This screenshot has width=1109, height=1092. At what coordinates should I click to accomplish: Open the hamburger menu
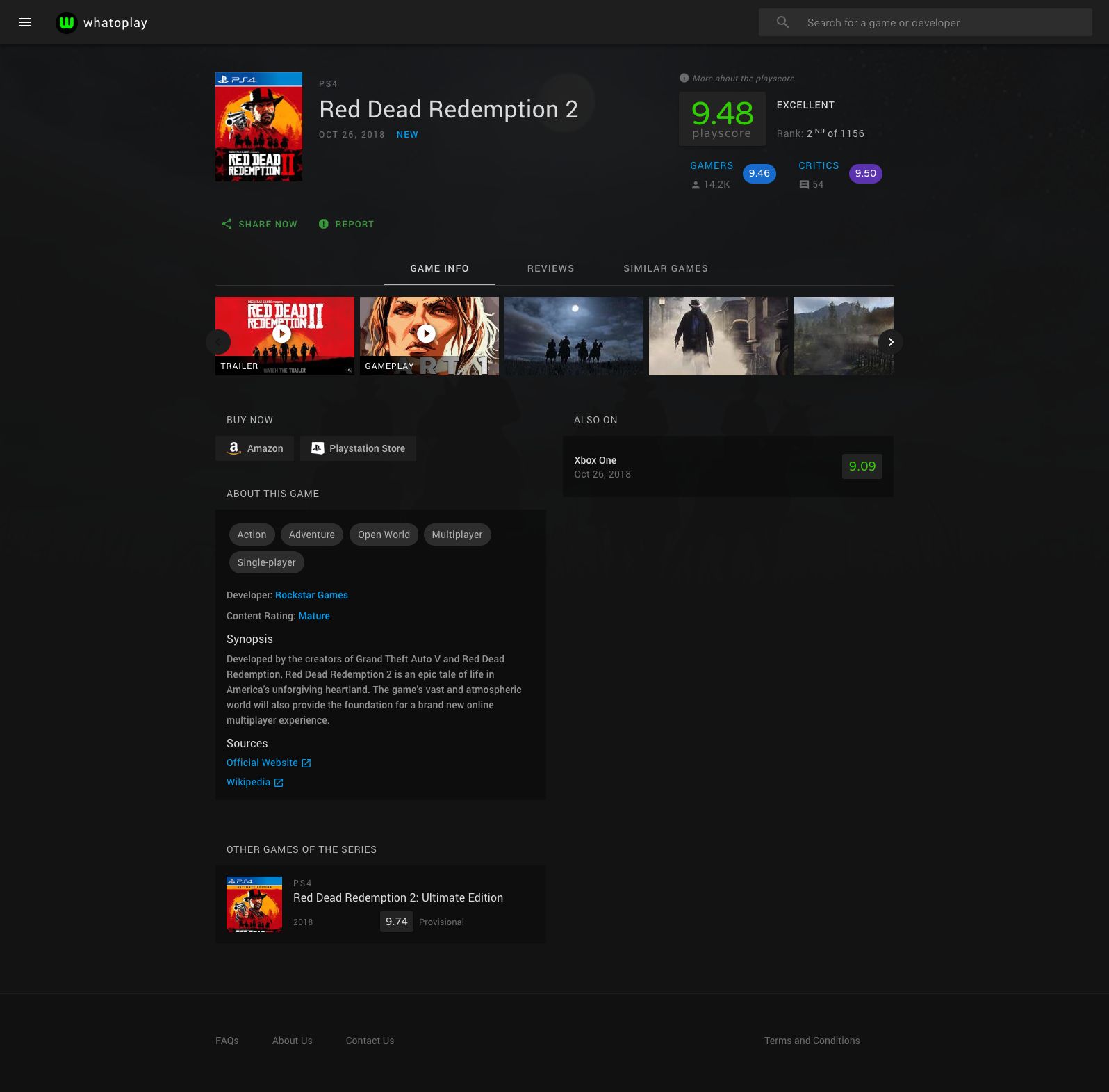tap(25, 22)
